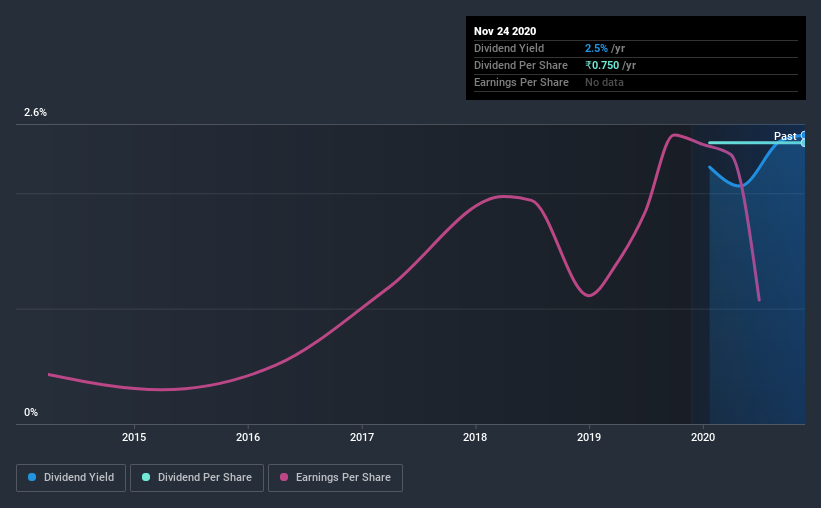This screenshot has height=508, width=821.
Task: Click the teal Dividend Per Share dot
Action: 146,477
